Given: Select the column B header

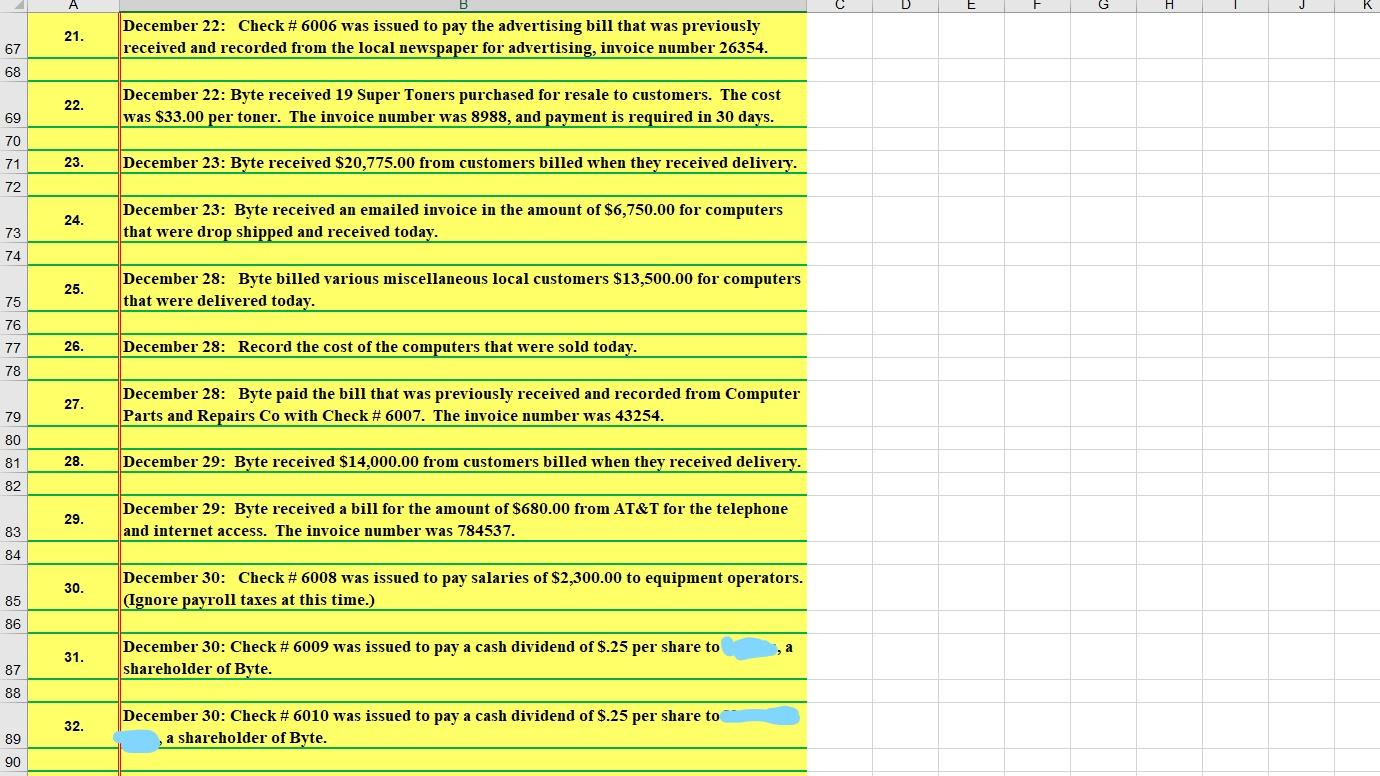Looking at the screenshot, I should (x=462, y=5).
